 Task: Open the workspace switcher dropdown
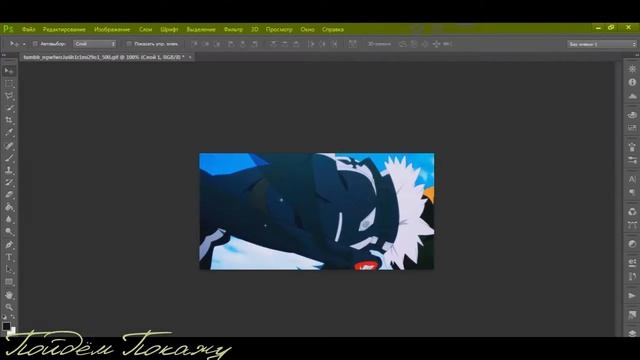coord(602,44)
